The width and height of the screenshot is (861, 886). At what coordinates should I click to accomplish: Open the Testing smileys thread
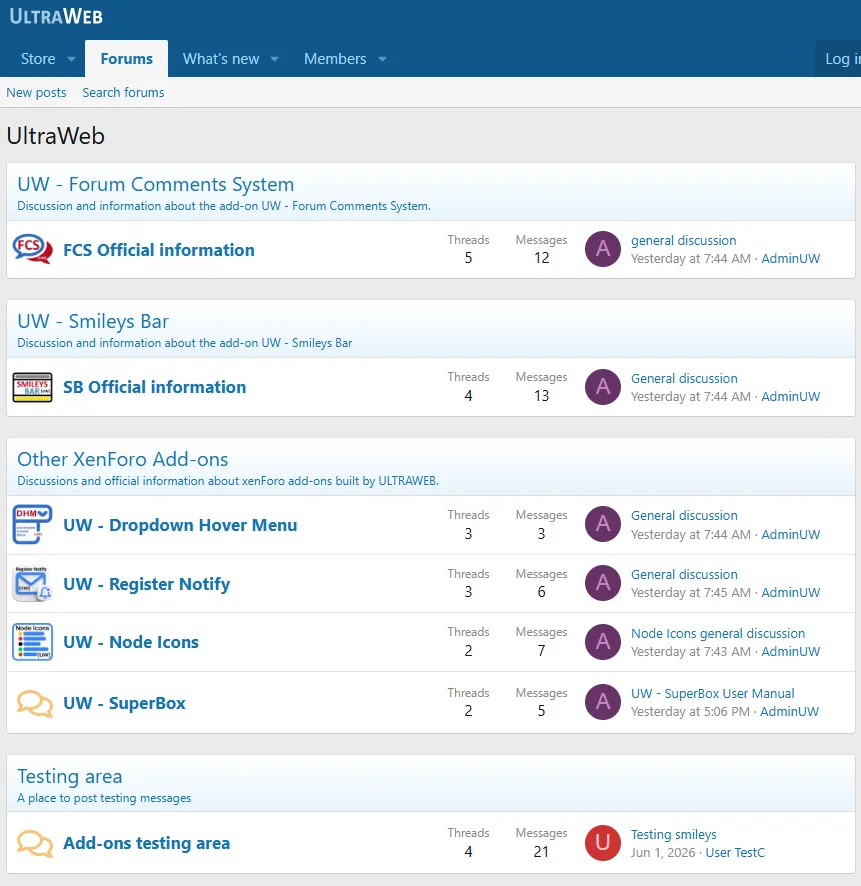673,835
